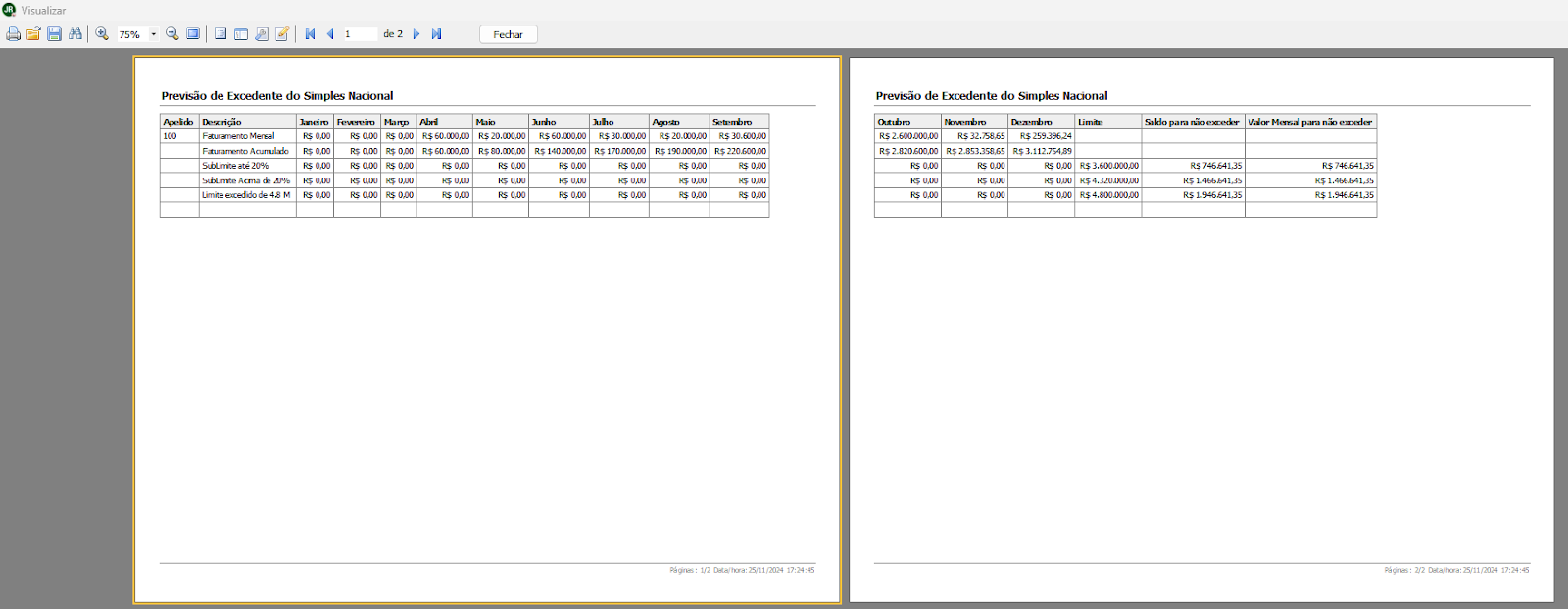Open a report file with folder icon

[x=33, y=34]
